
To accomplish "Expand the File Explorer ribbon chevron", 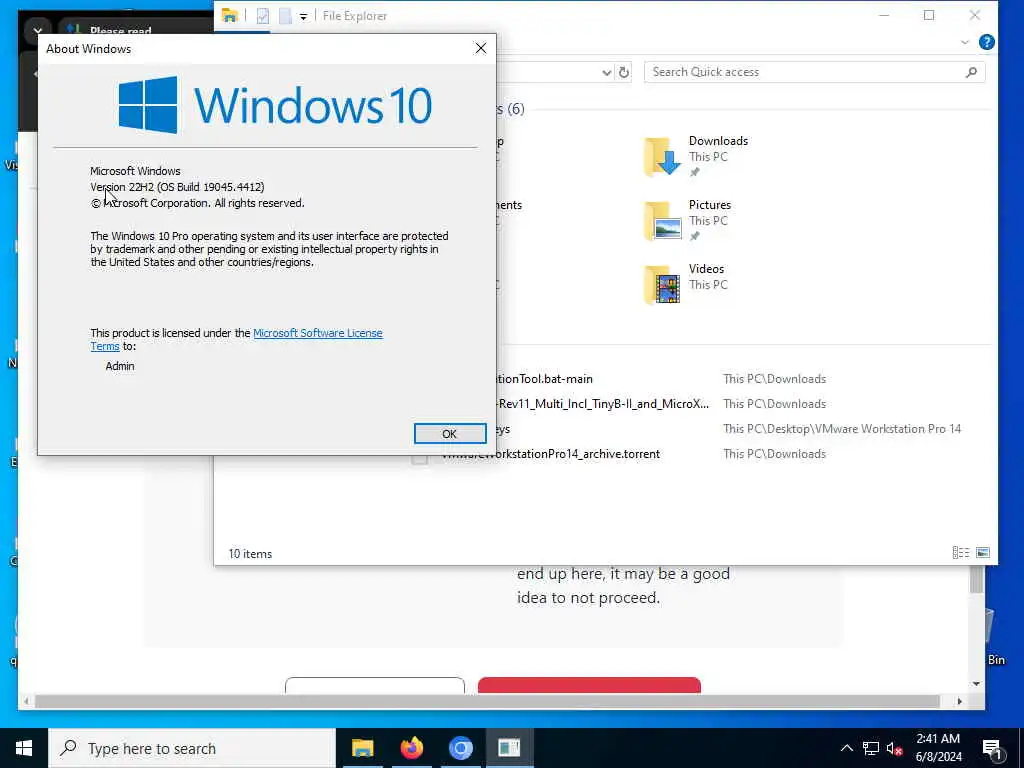I will click(x=965, y=42).
